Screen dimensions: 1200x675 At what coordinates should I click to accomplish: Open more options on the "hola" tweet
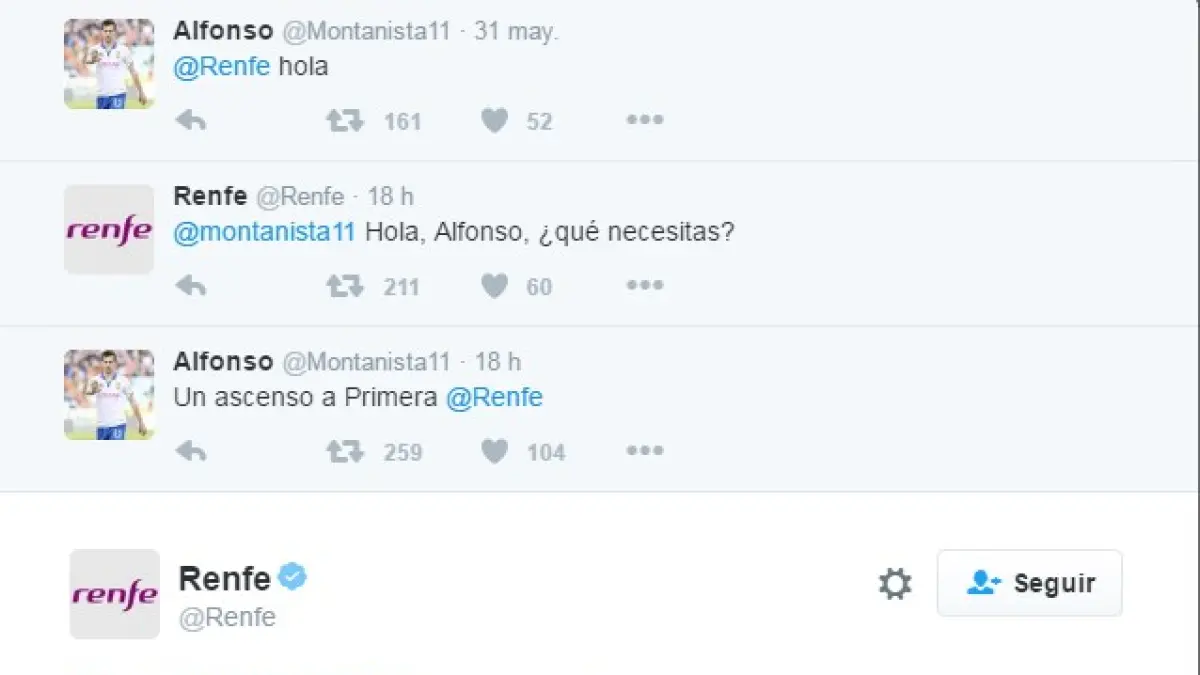644,121
